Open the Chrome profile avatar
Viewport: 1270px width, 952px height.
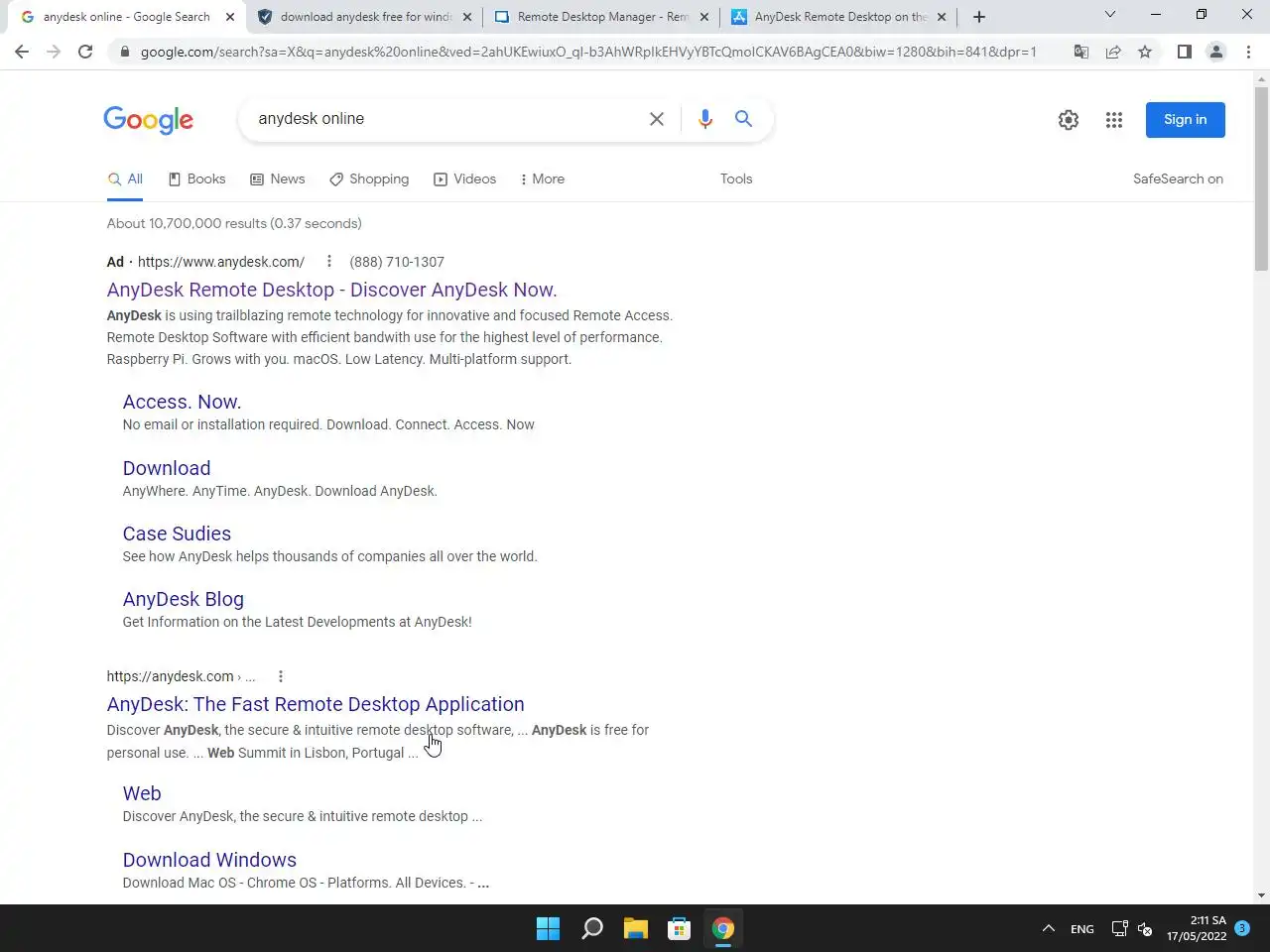[1215, 52]
